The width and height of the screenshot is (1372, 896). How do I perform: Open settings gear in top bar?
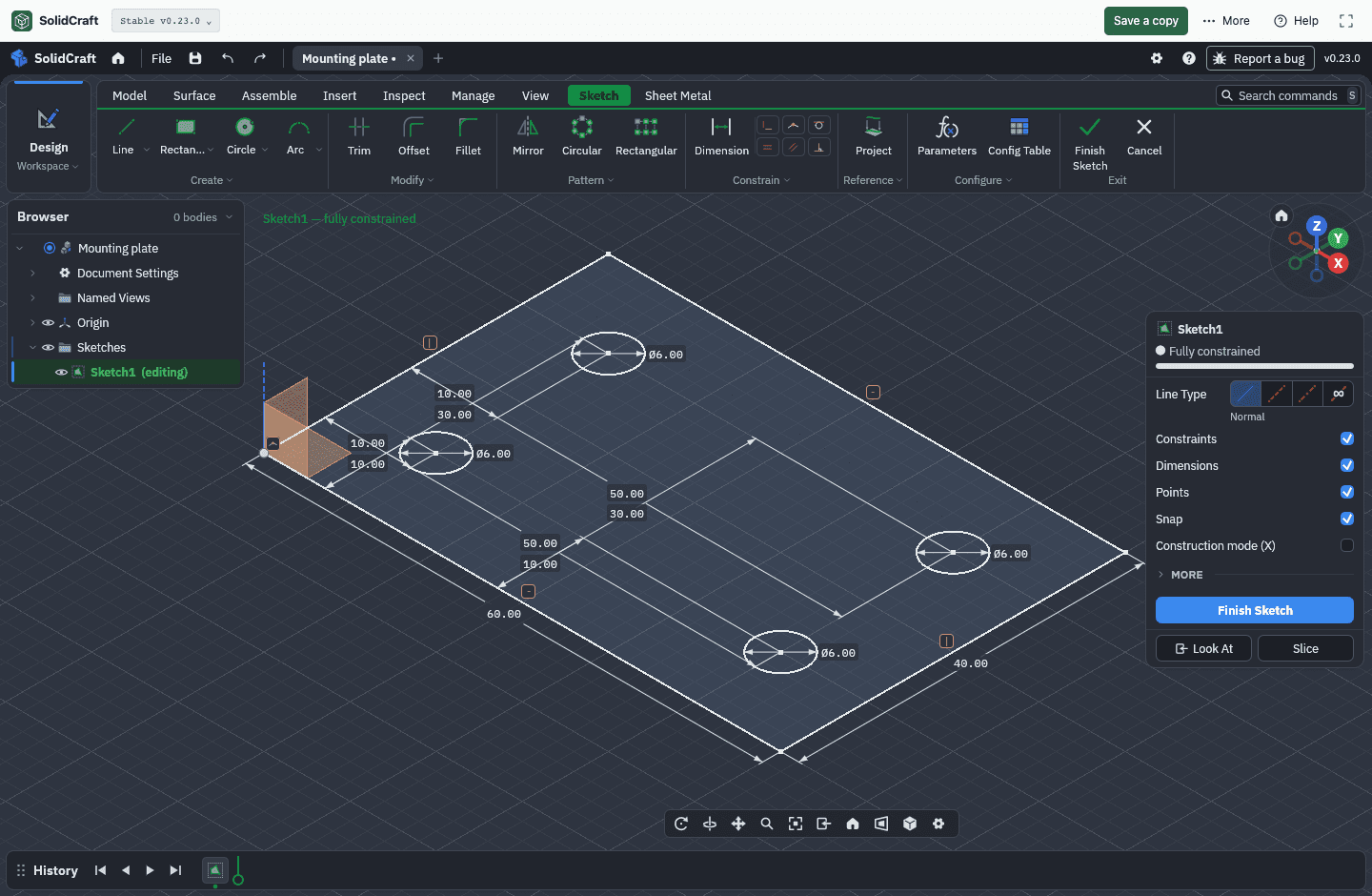(x=1157, y=58)
